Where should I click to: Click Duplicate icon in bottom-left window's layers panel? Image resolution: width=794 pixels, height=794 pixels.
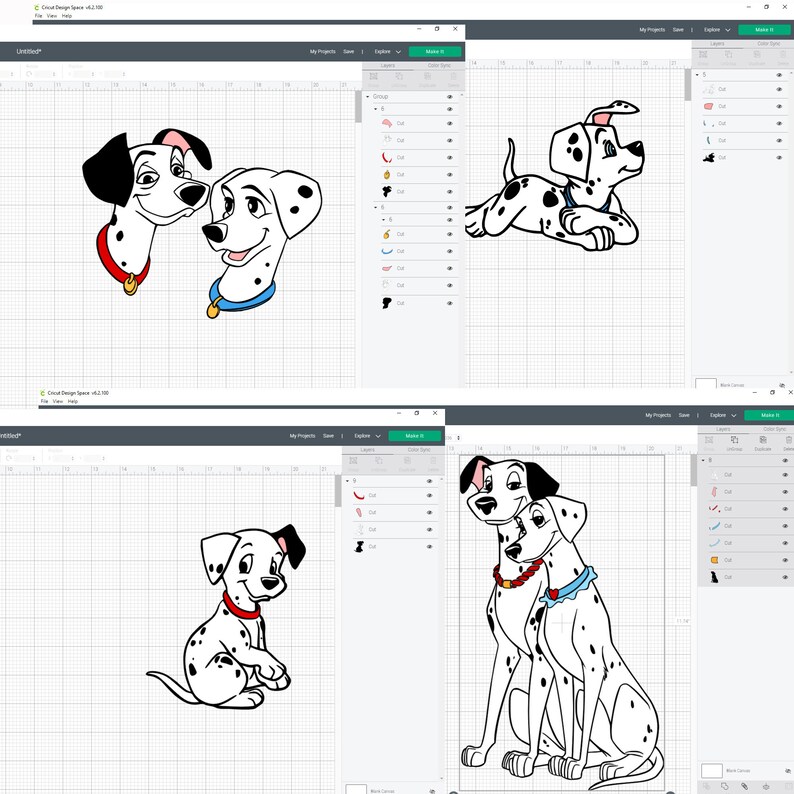(407, 460)
